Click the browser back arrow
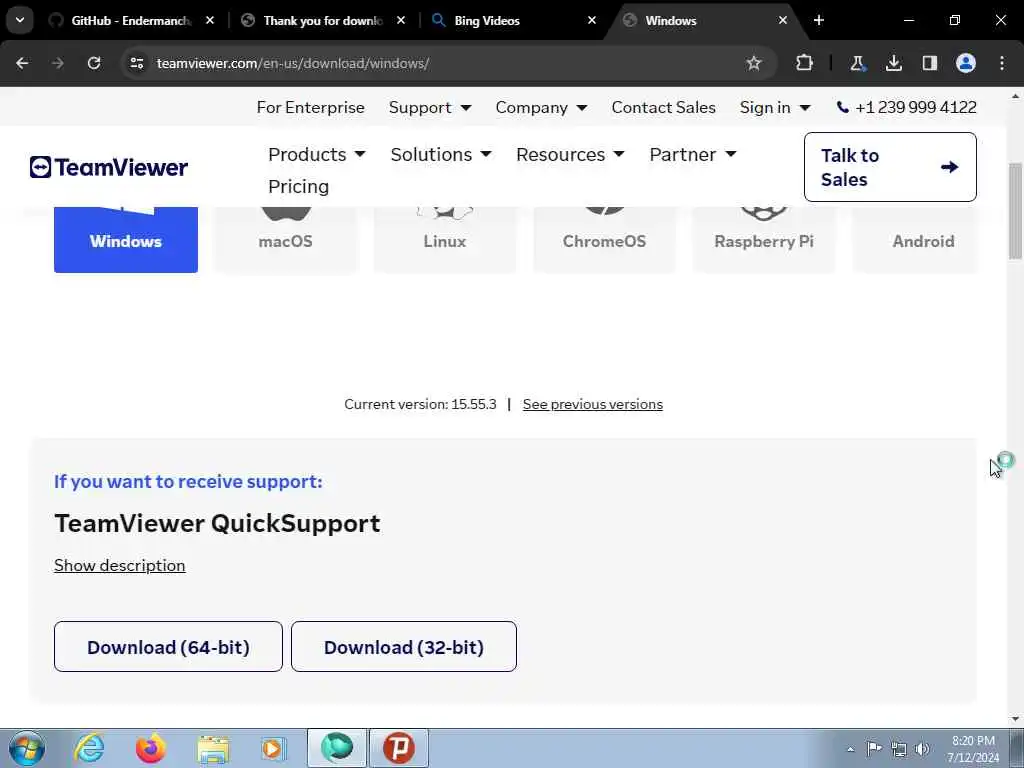This screenshot has width=1024, height=768. click(22, 63)
